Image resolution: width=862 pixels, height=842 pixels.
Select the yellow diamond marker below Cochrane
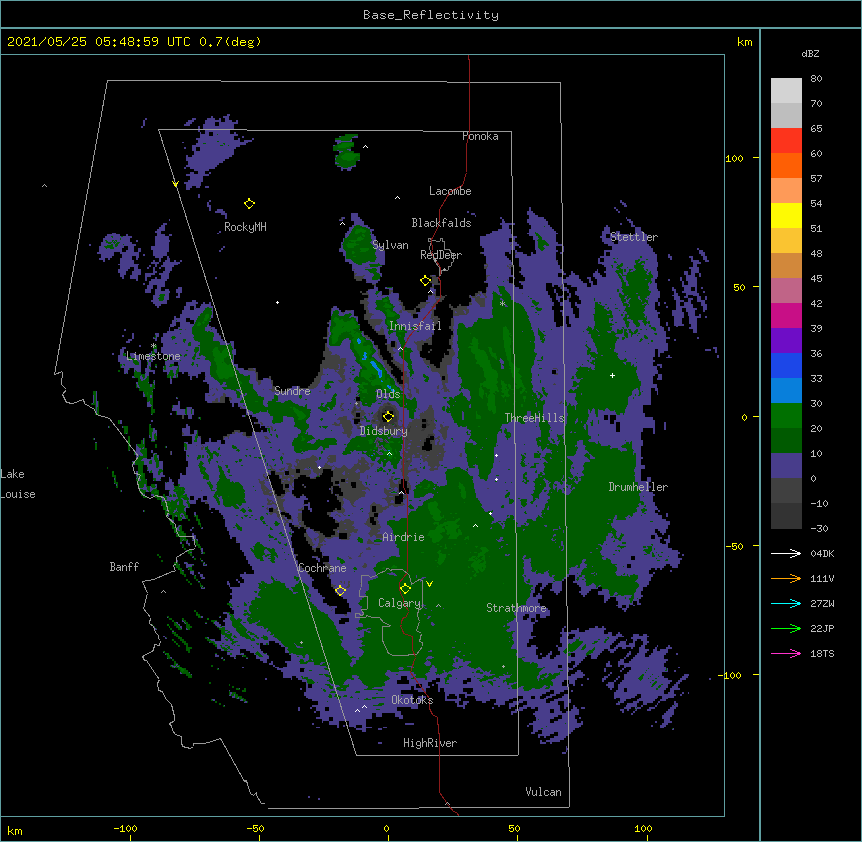point(340,591)
